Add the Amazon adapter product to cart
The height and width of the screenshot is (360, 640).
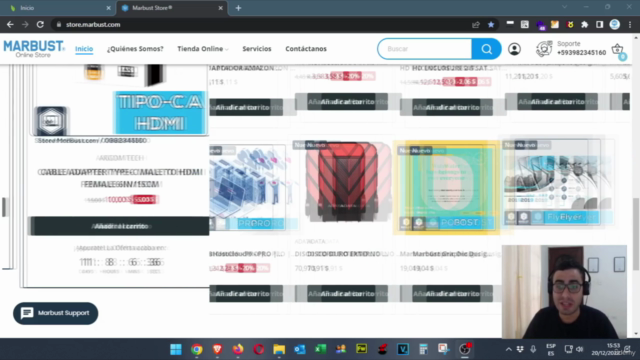point(246,107)
